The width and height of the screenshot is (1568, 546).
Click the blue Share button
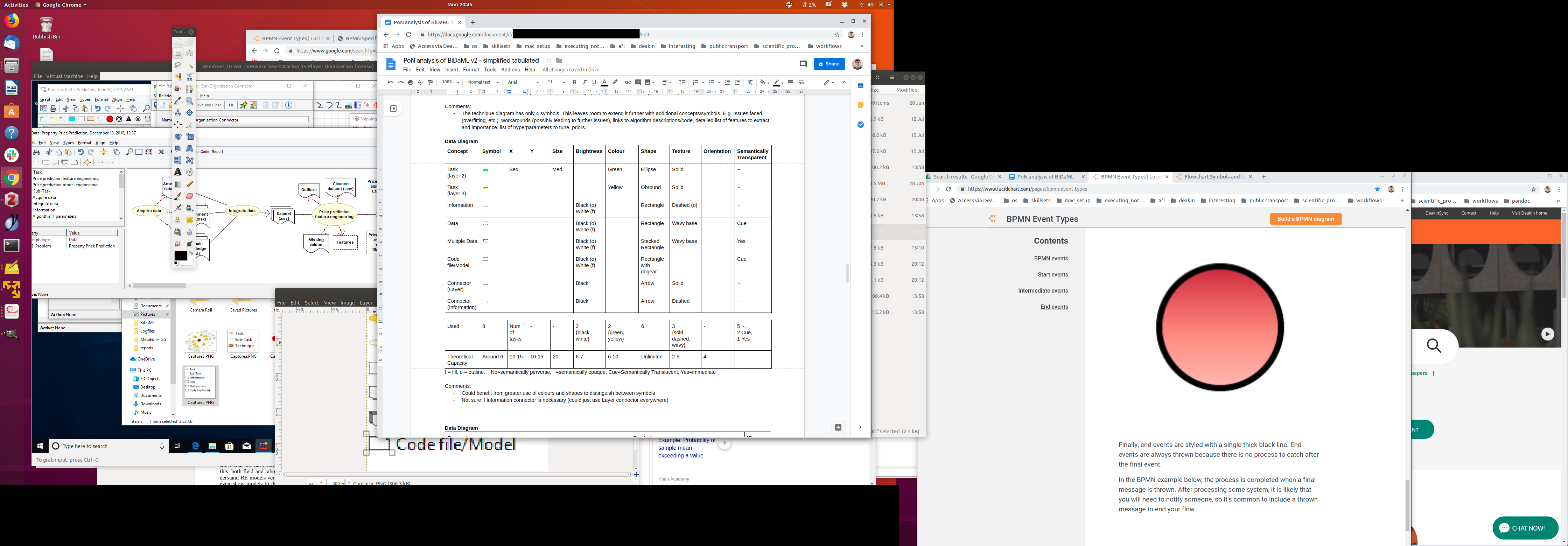(x=829, y=64)
